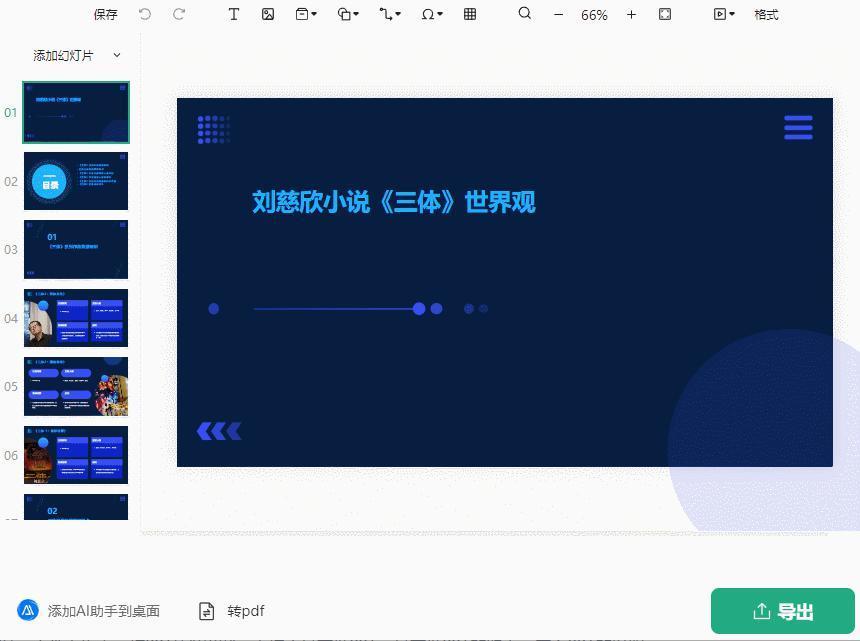Open the insert image tool
The image size is (860, 641).
coord(268,14)
